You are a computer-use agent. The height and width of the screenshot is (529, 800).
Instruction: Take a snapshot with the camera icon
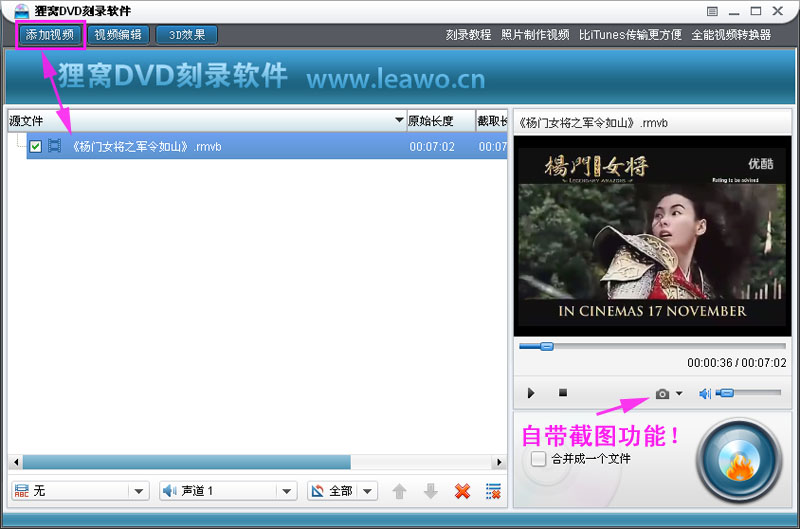point(662,394)
